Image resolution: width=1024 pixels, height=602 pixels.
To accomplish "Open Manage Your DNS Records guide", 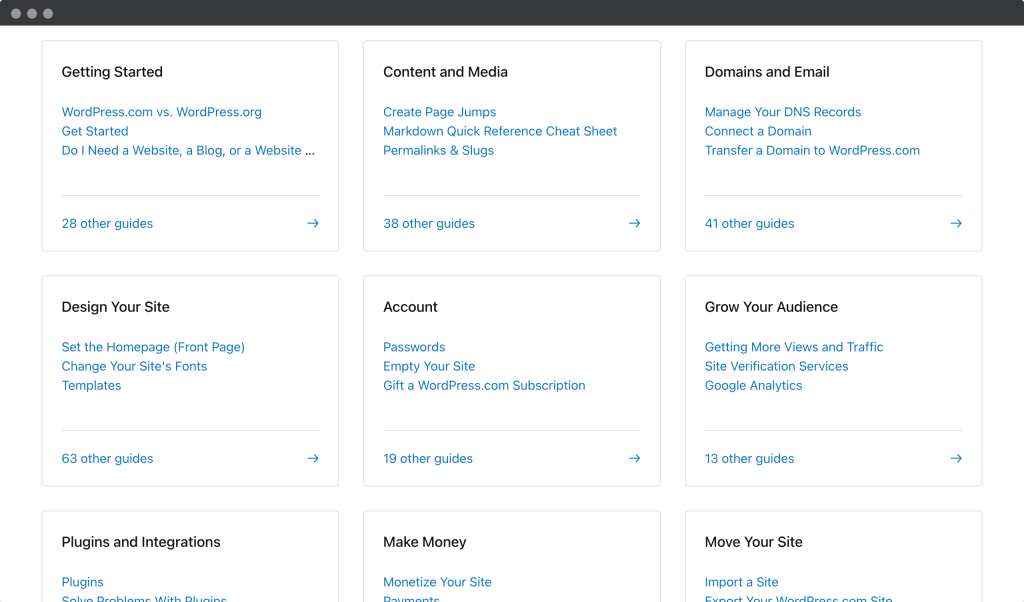I will [782, 112].
